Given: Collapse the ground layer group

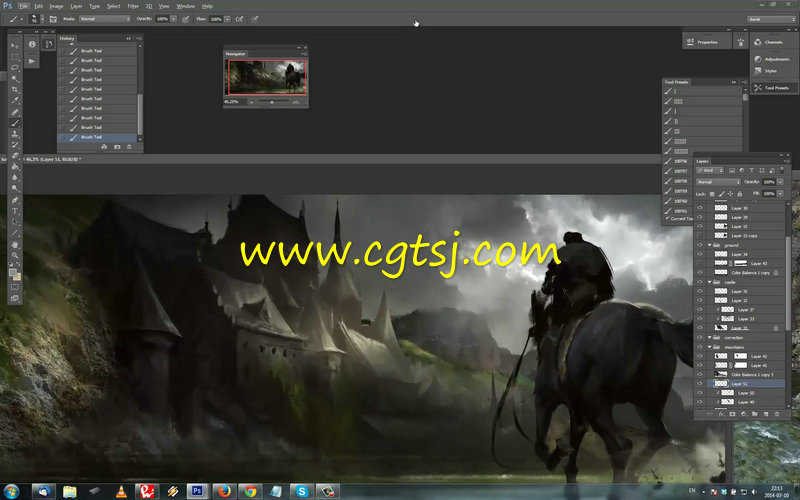Looking at the screenshot, I should coord(709,245).
